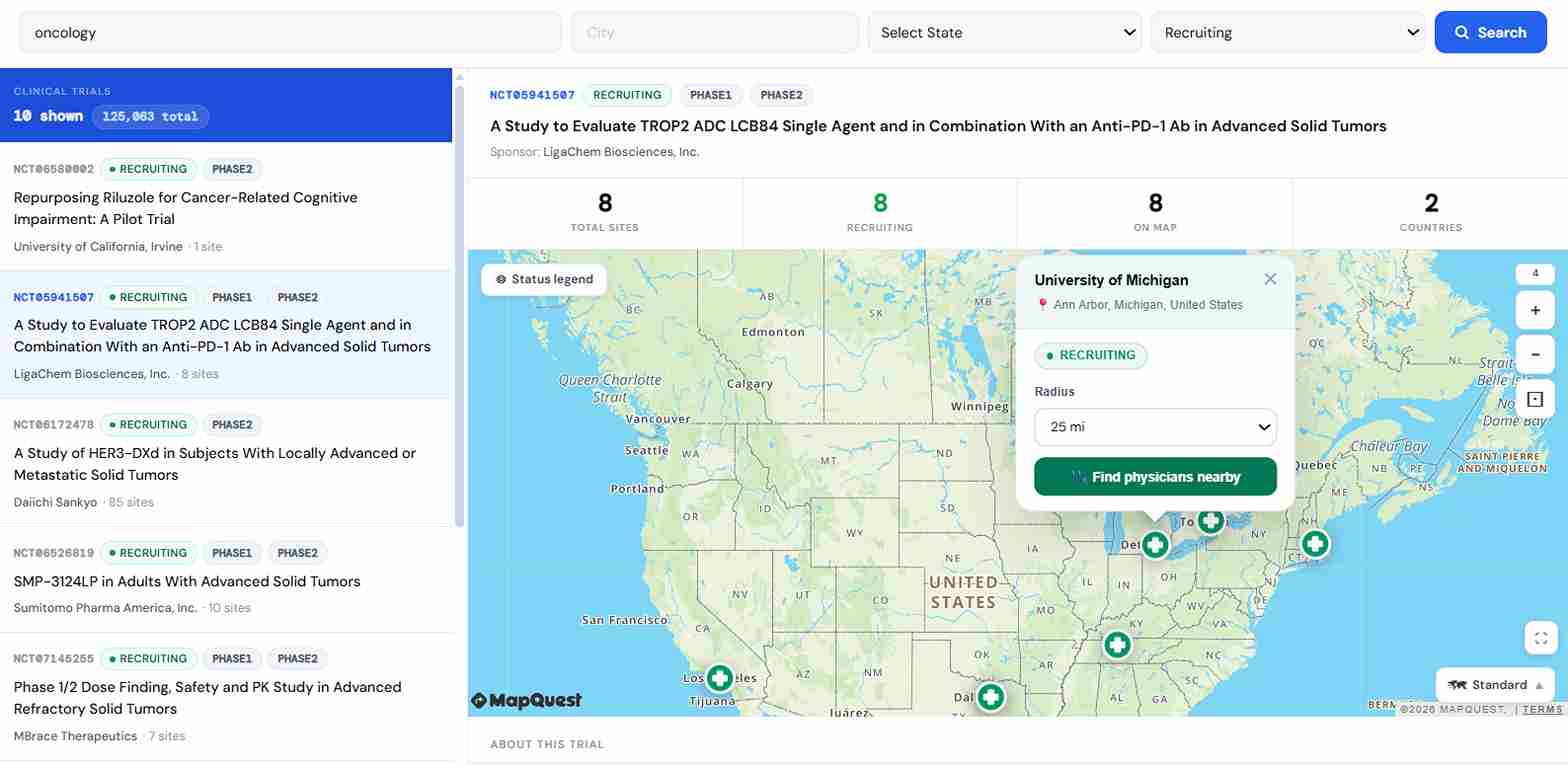Screen dimensions: 1568x765
Task: Click sponsor LigaChem Biosciences, Inc. in header
Action: (x=621, y=152)
